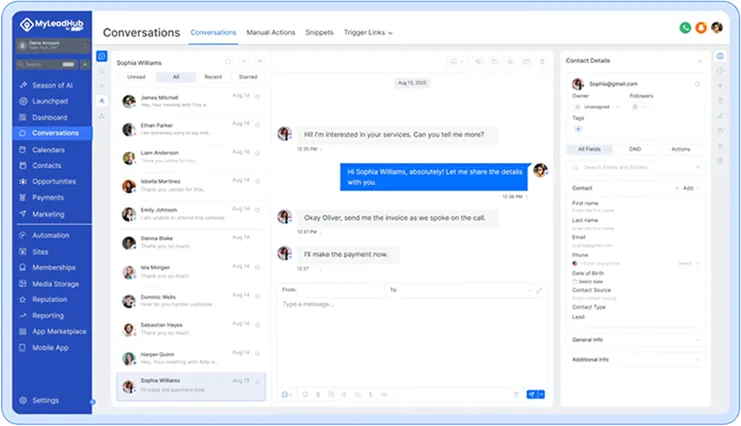Click the App Marketplace grid icon
The image size is (741, 426).
pyautogui.click(x=23, y=331)
